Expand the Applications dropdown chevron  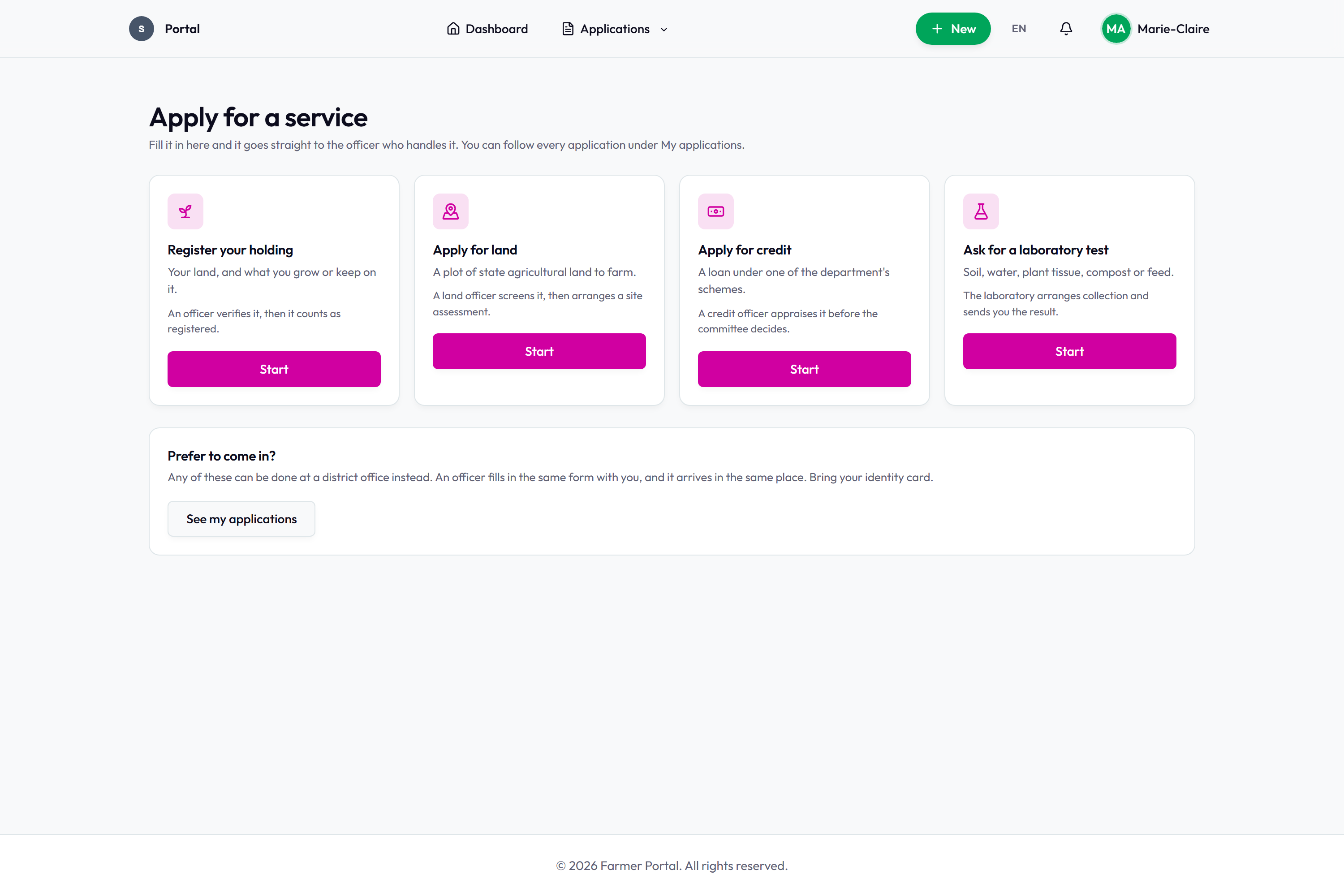coord(663,29)
